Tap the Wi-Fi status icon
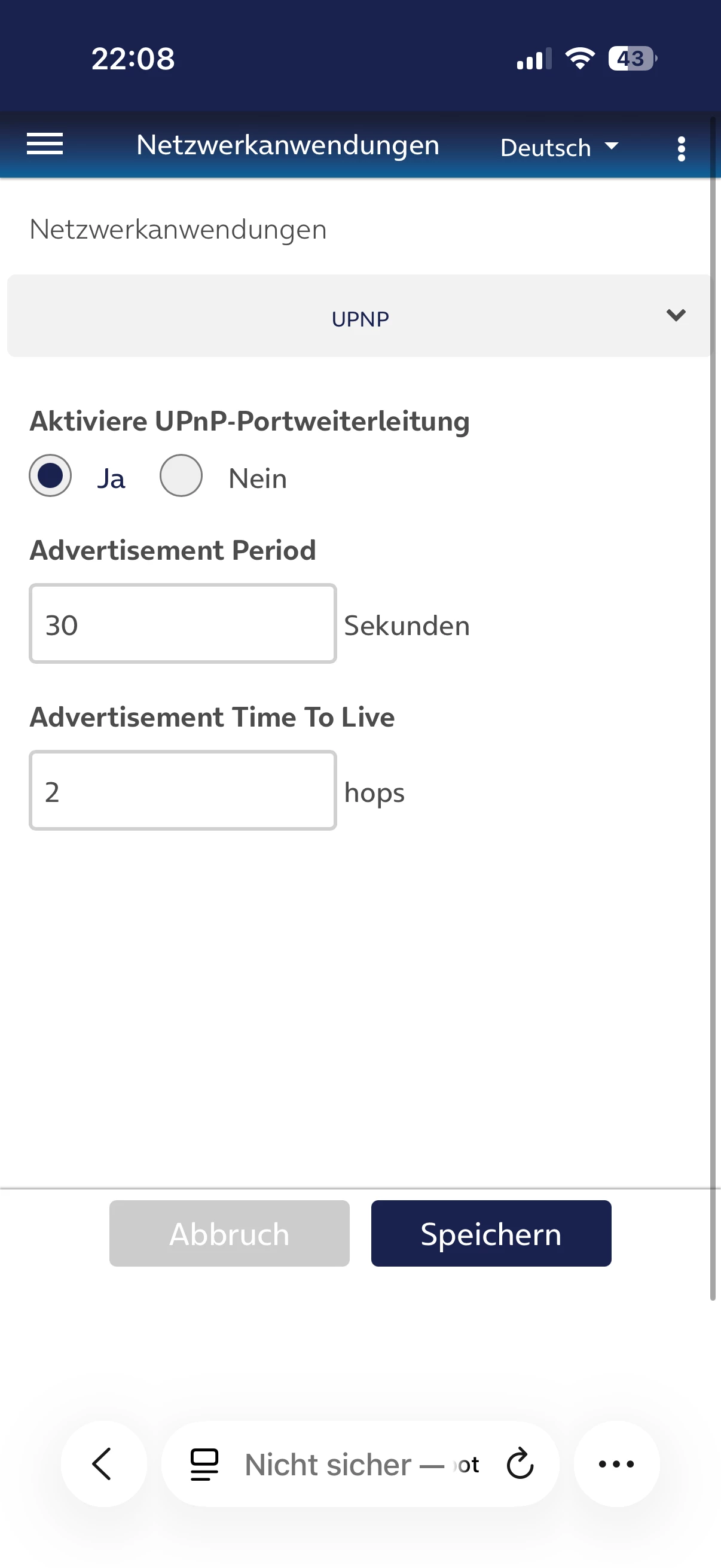 pyautogui.click(x=580, y=59)
